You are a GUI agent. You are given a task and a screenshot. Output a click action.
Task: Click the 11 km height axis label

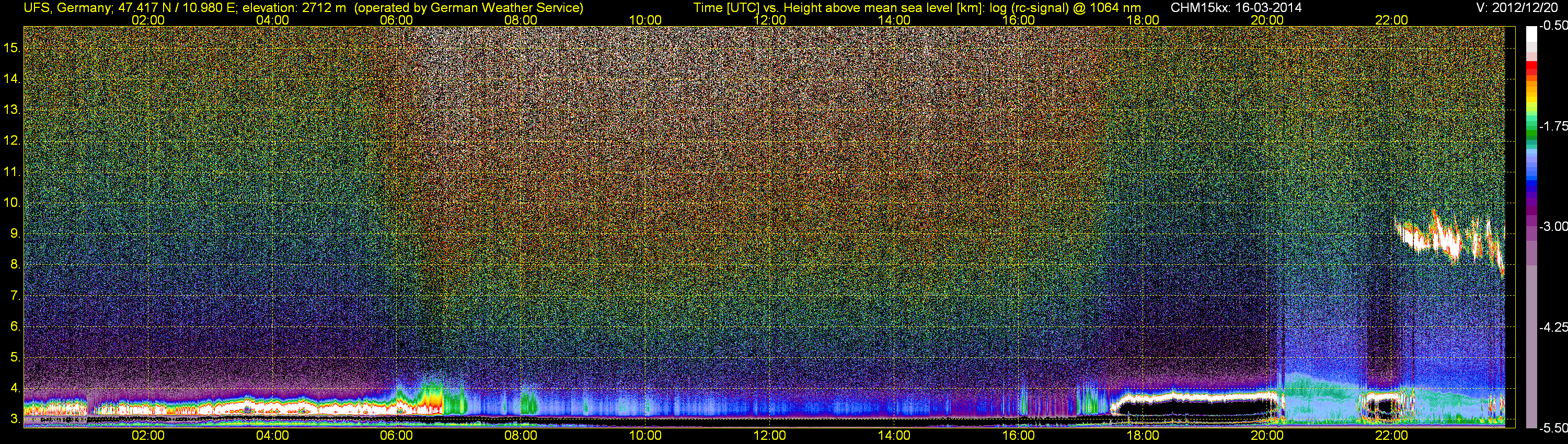pyautogui.click(x=11, y=171)
